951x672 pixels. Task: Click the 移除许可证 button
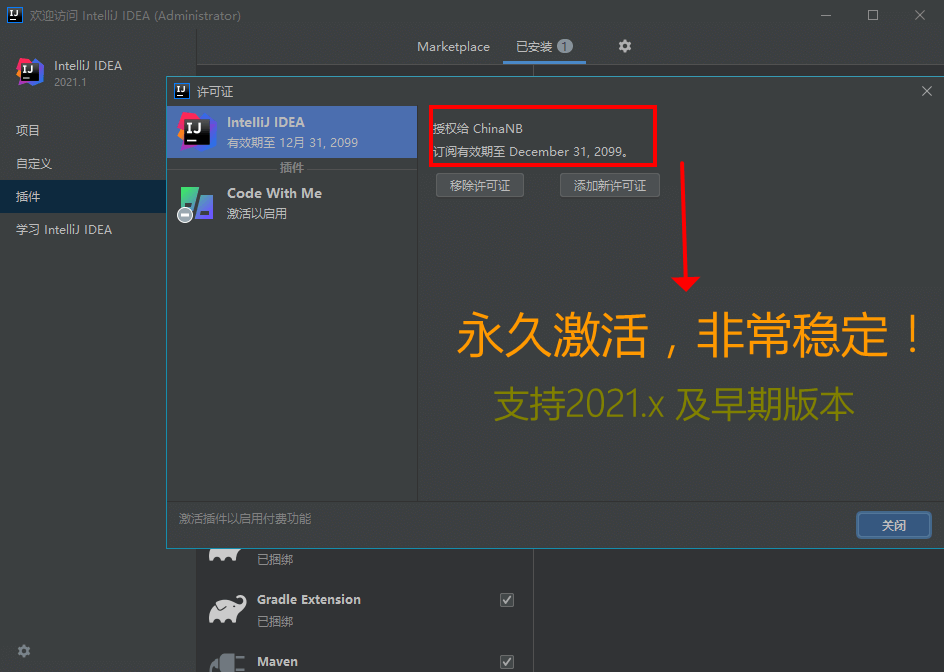[480, 185]
